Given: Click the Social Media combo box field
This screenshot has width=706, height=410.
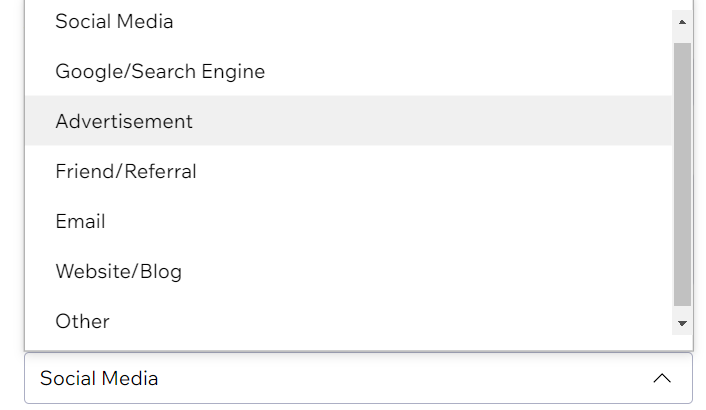Looking at the screenshot, I should point(300,379).
